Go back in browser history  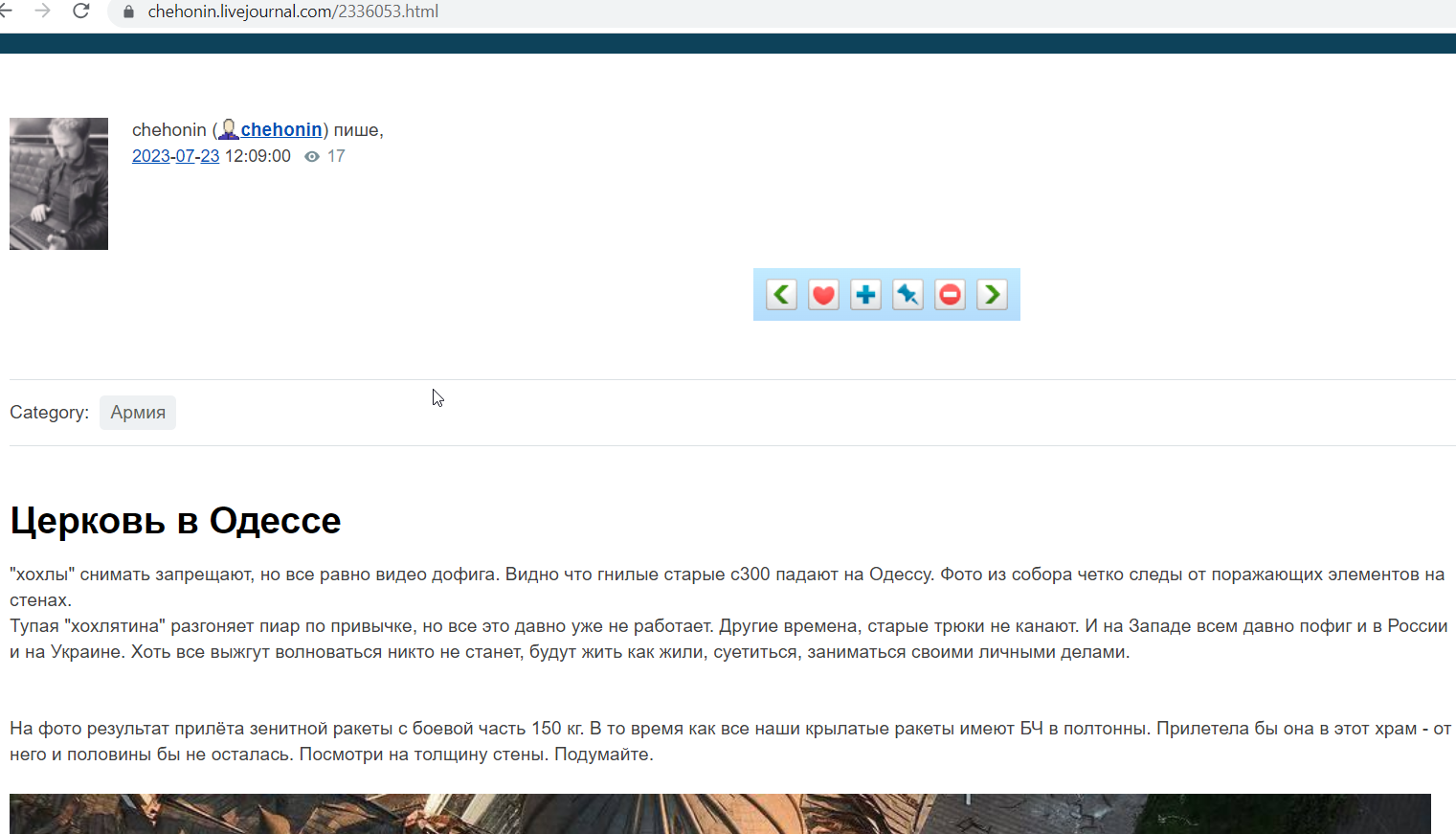coord(6,11)
